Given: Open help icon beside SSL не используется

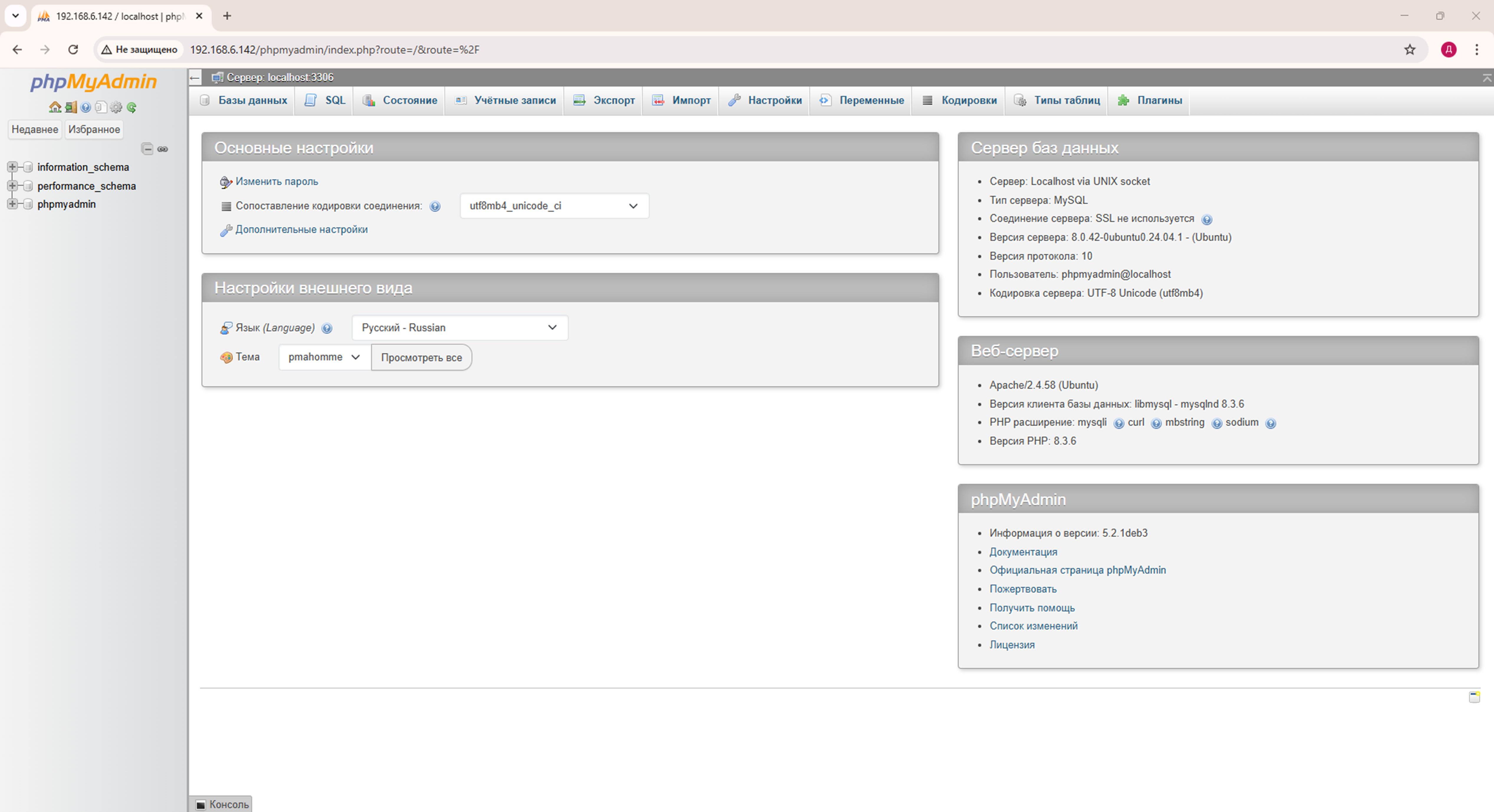Looking at the screenshot, I should tap(1207, 220).
